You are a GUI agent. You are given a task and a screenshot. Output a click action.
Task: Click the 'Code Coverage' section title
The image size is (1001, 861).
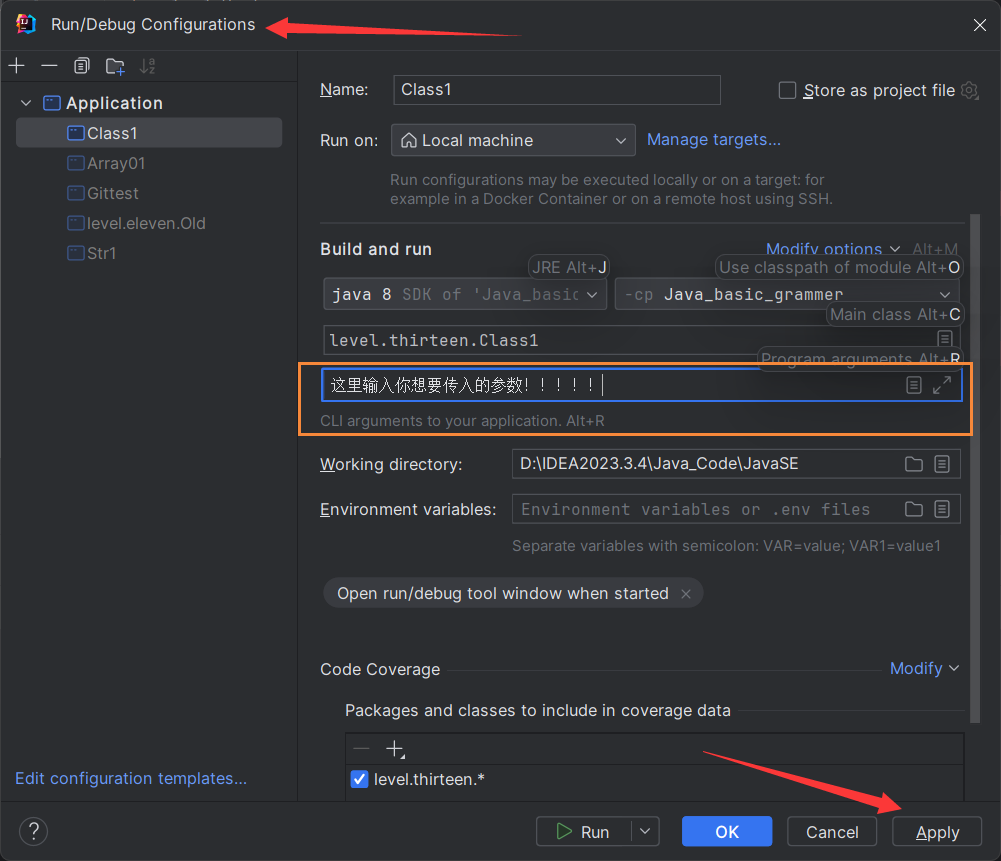(x=380, y=669)
